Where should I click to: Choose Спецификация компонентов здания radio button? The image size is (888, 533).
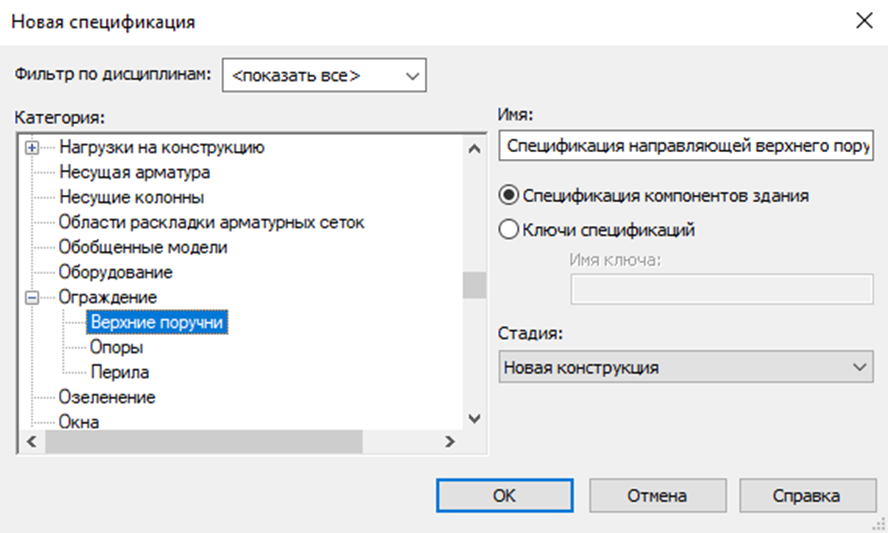click(509, 195)
